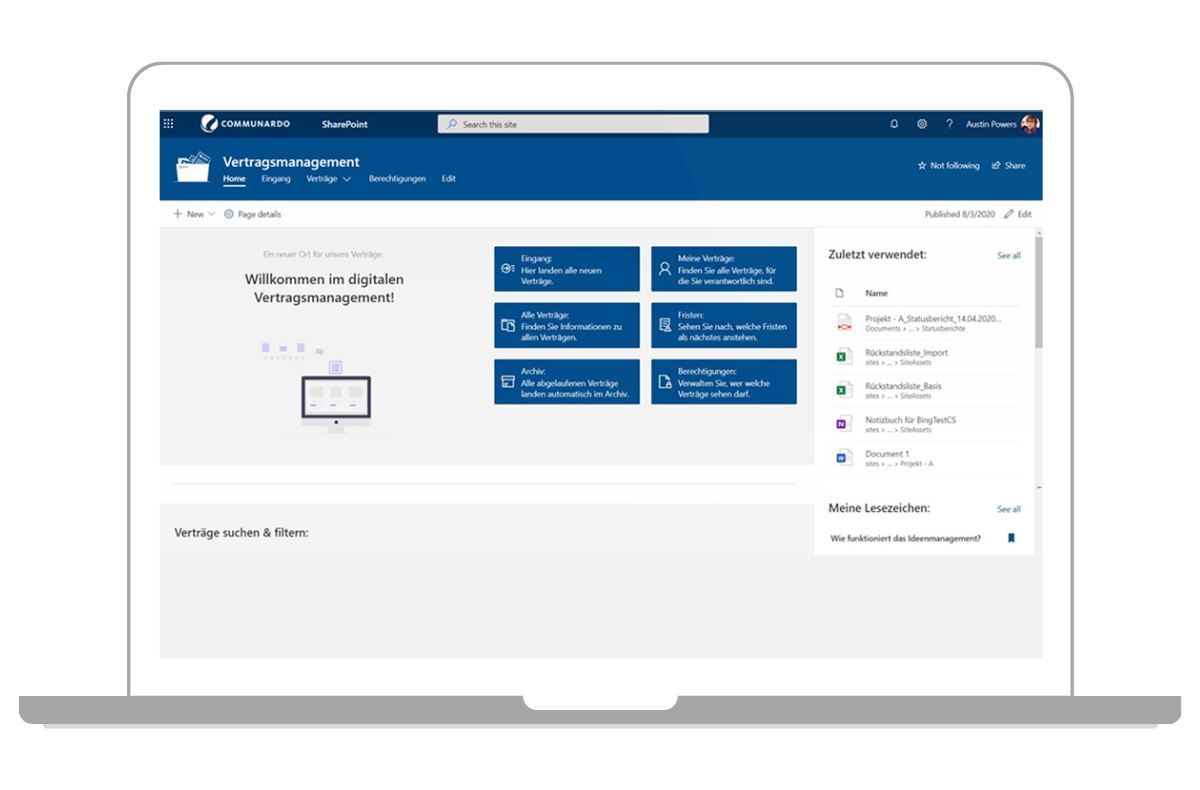Click the search magnifier icon

click(x=452, y=124)
